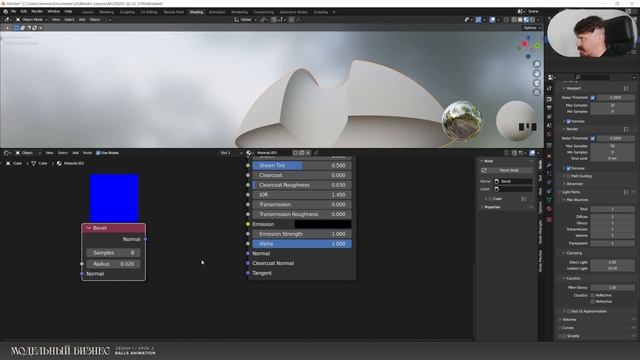Click the viewport navigation axis gizmo
This screenshot has height=360, width=640.
[x=529, y=47]
